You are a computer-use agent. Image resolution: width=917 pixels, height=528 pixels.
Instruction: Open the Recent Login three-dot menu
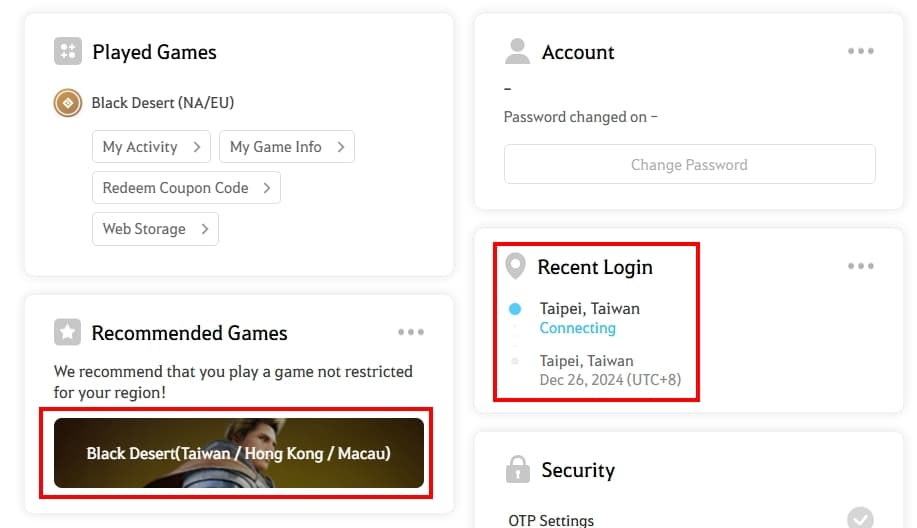click(x=861, y=266)
